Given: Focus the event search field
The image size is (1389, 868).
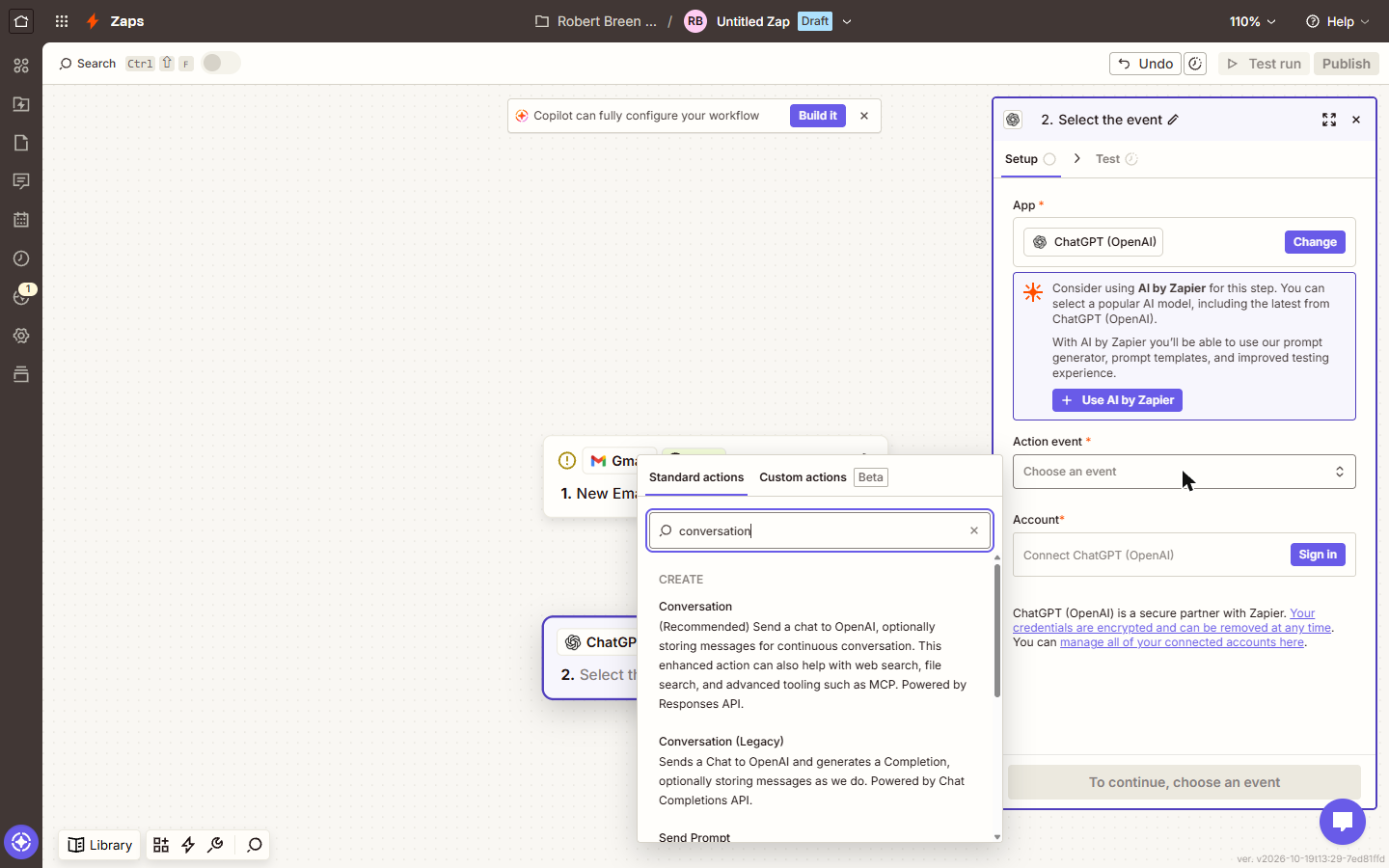Looking at the screenshot, I should (820, 531).
